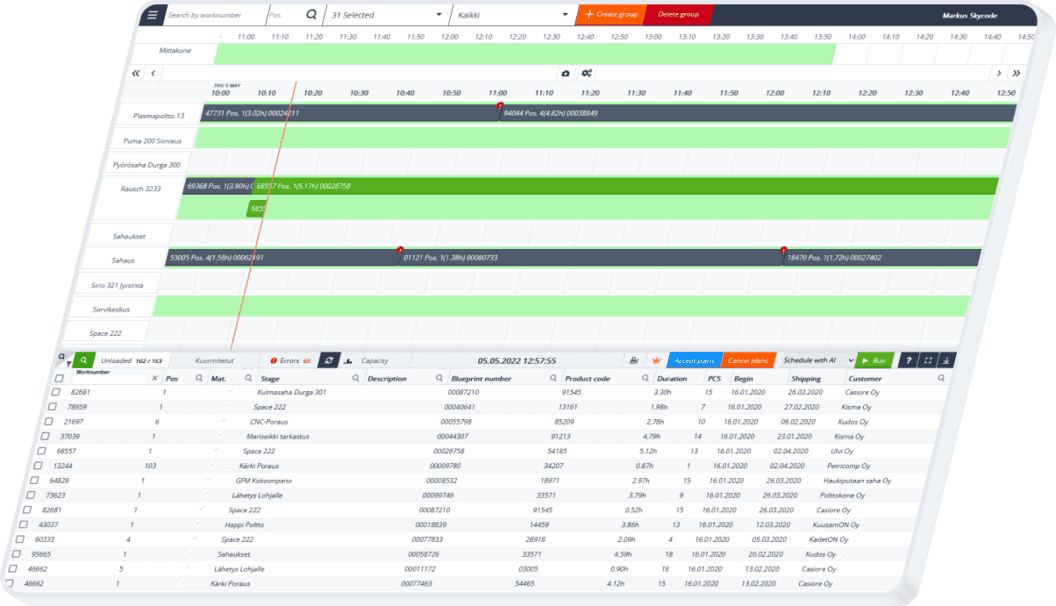
Task: Click the search icon in the Product code header
Action: (645, 378)
